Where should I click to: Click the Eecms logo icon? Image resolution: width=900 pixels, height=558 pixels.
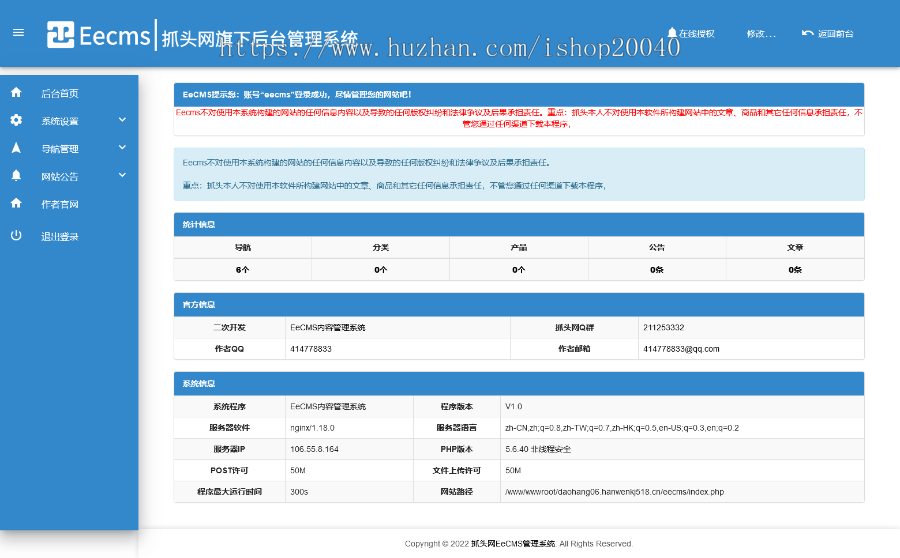[60, 34]
